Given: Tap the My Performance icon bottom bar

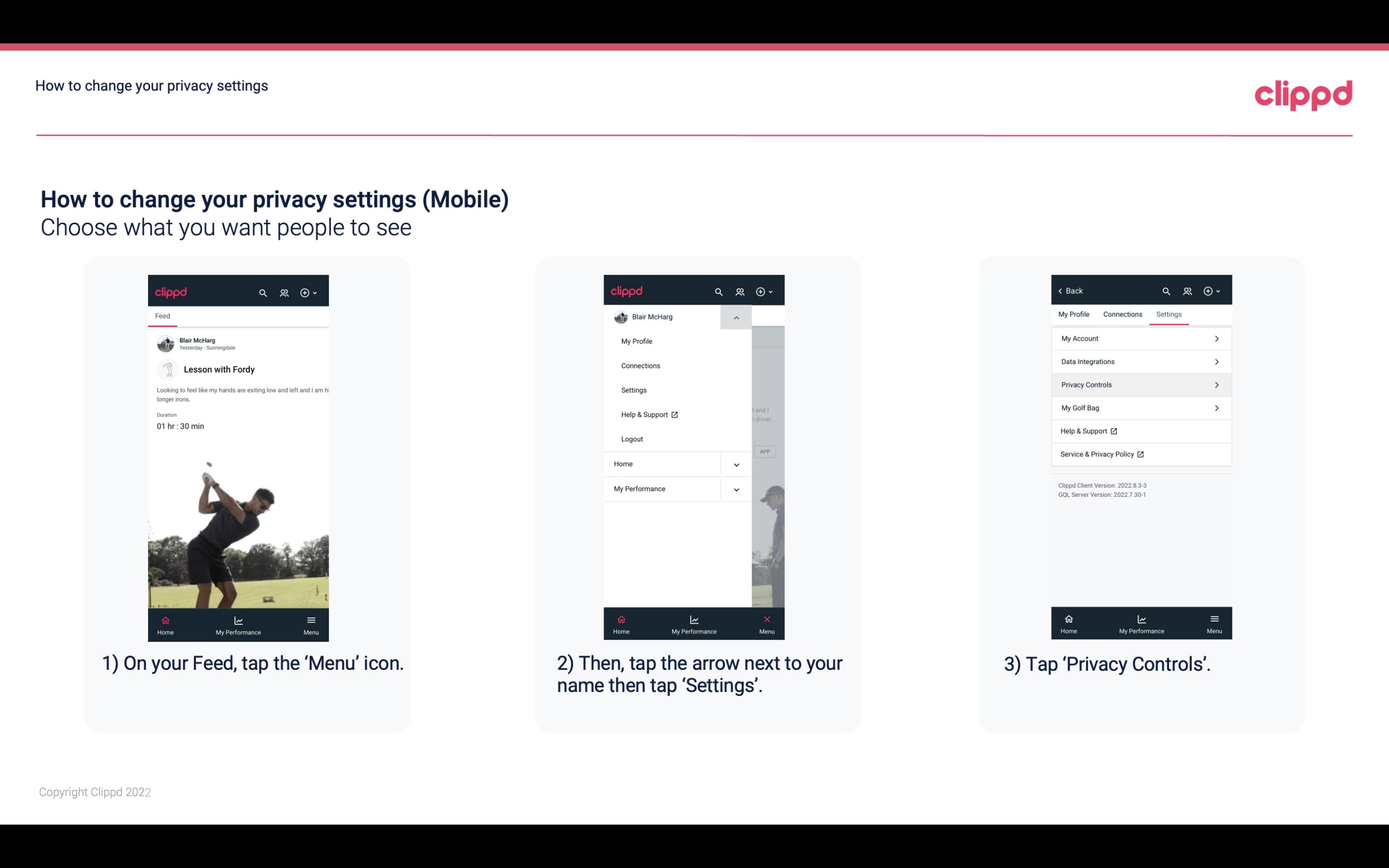Looking at the screenshot, I should point(238,623).
